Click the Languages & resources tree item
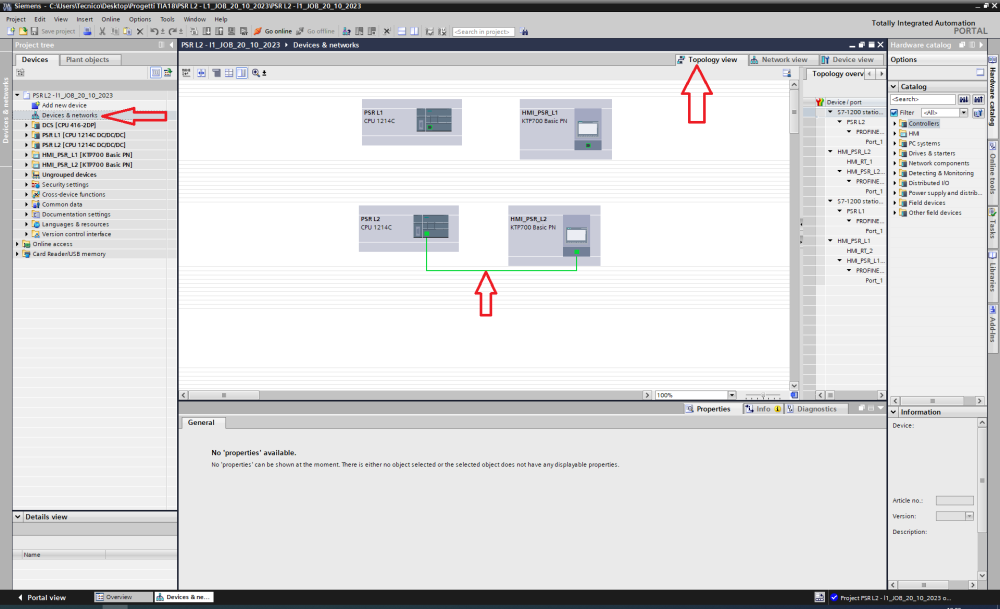Screen dimensions: 1000x609 coord(75,224)
